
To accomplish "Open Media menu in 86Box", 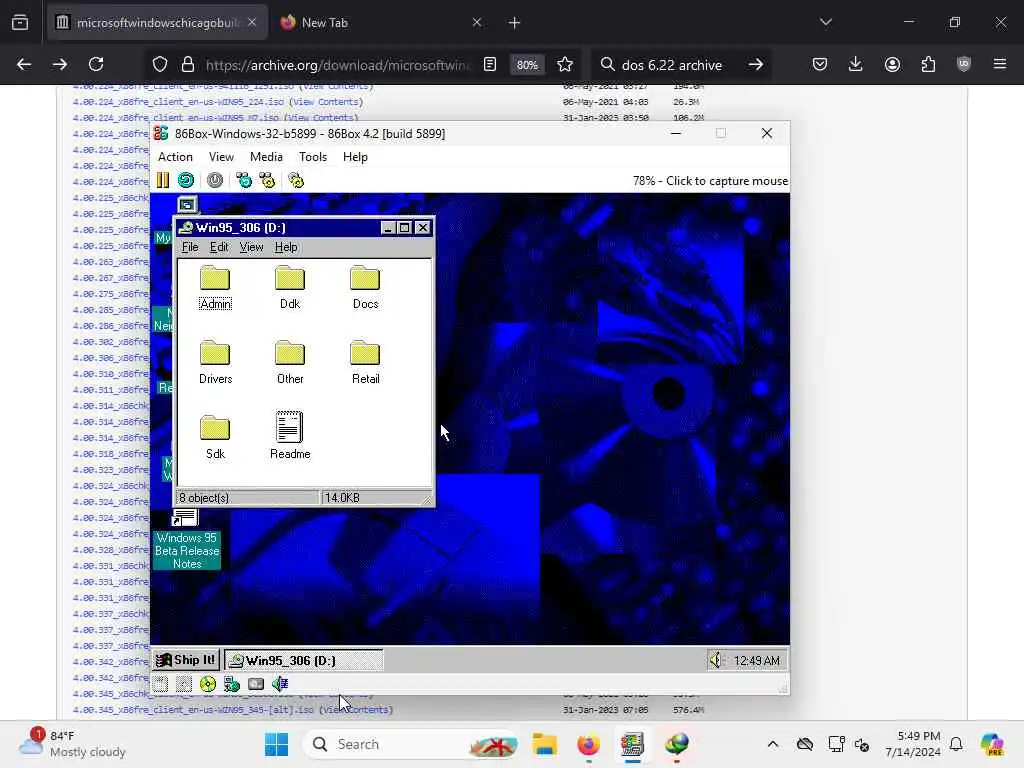I will [x=266, y=157].
